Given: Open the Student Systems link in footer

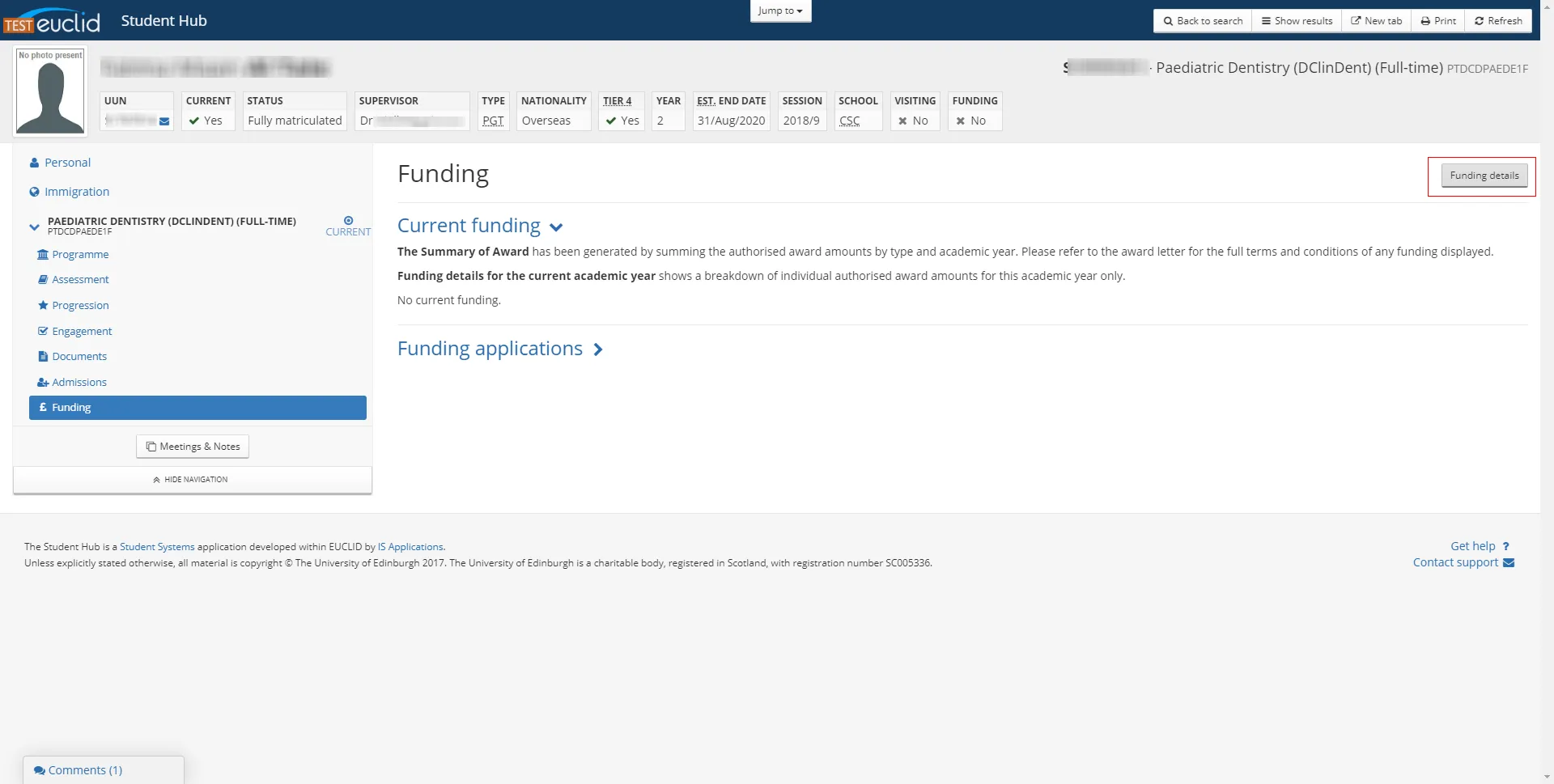Looking at the screenshot, I should coord(156,546).
